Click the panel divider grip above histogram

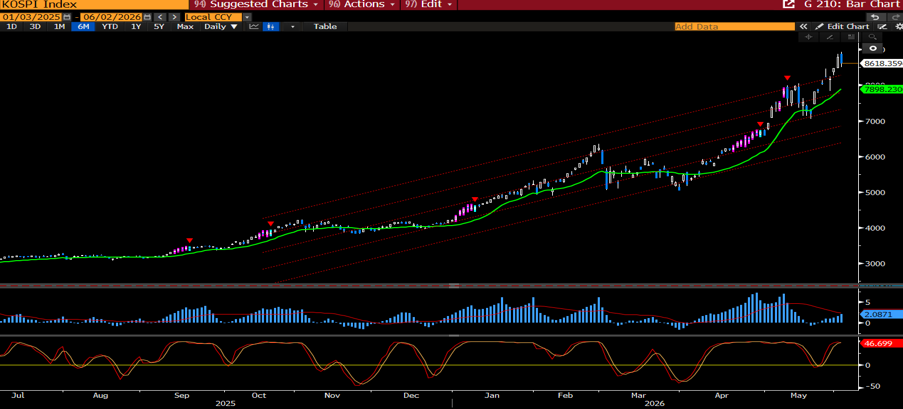tap(454, 285)
